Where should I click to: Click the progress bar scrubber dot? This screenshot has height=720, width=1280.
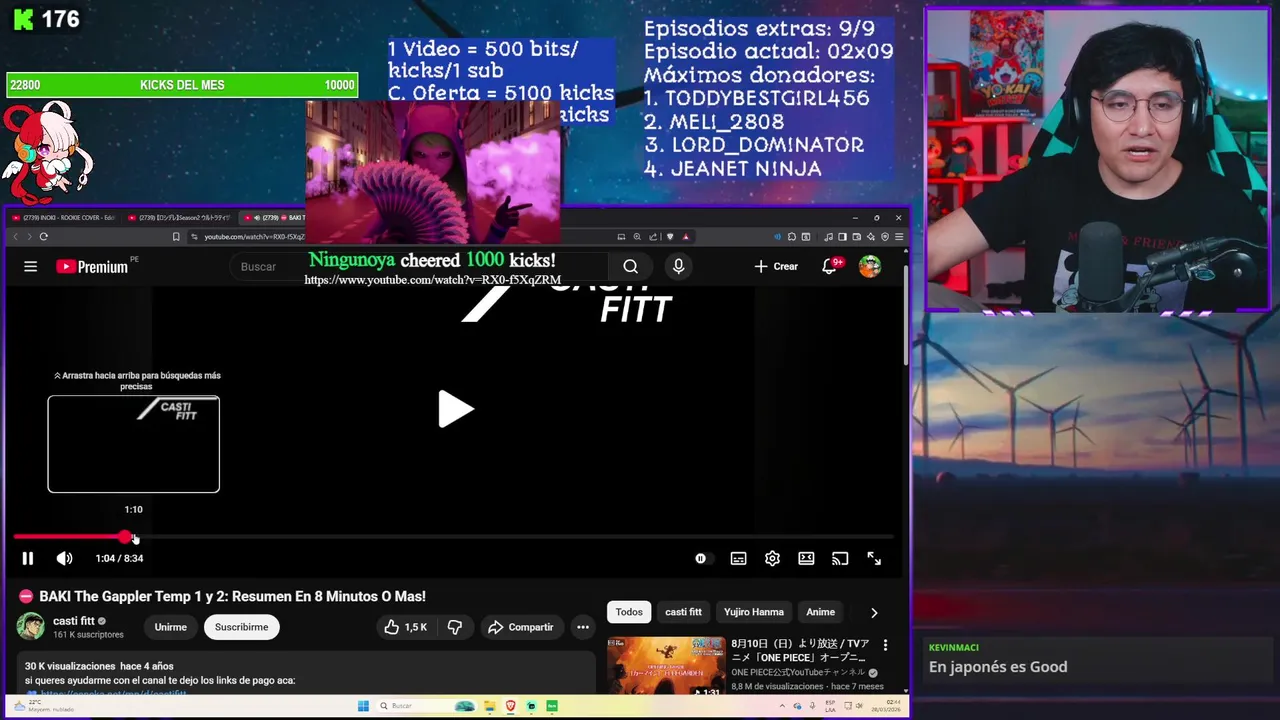click(124, 537)
